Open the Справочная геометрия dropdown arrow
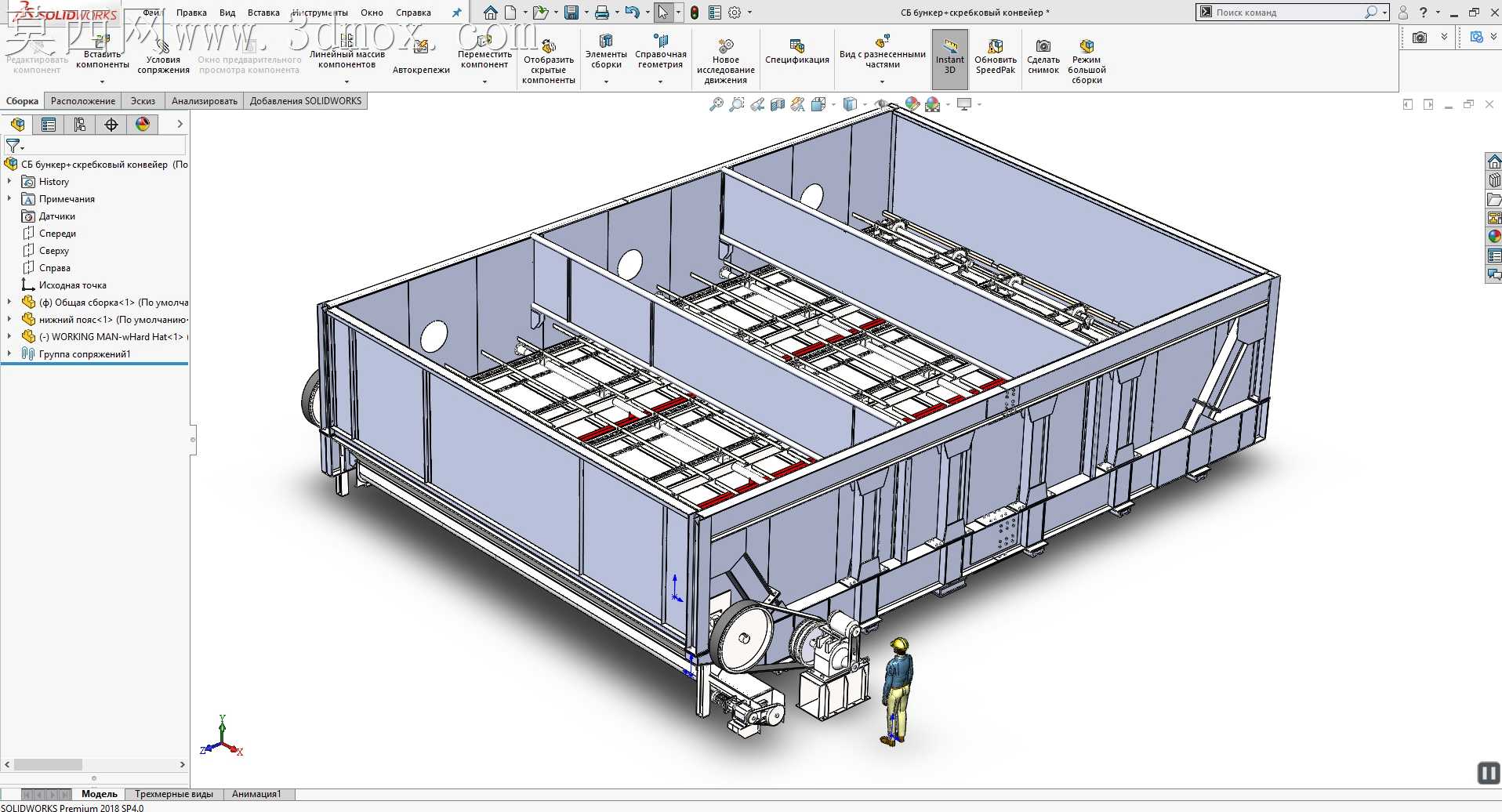This screenshot has height=812, width=1502. pos(660,82)
